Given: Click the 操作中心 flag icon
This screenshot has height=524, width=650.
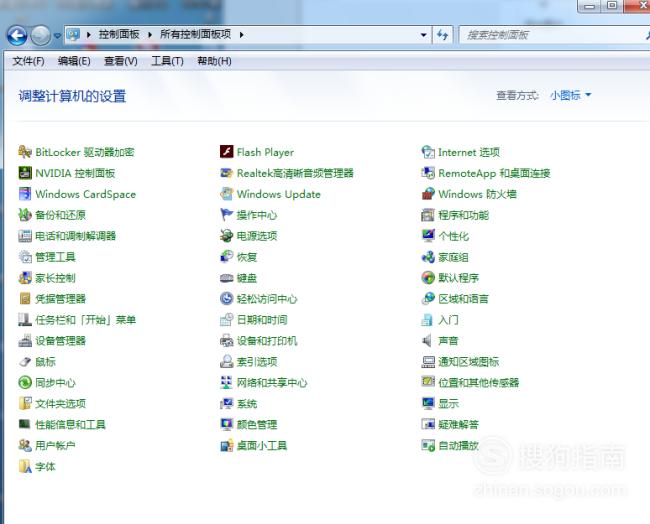Looking at the screenshot, I should [226, 215].
